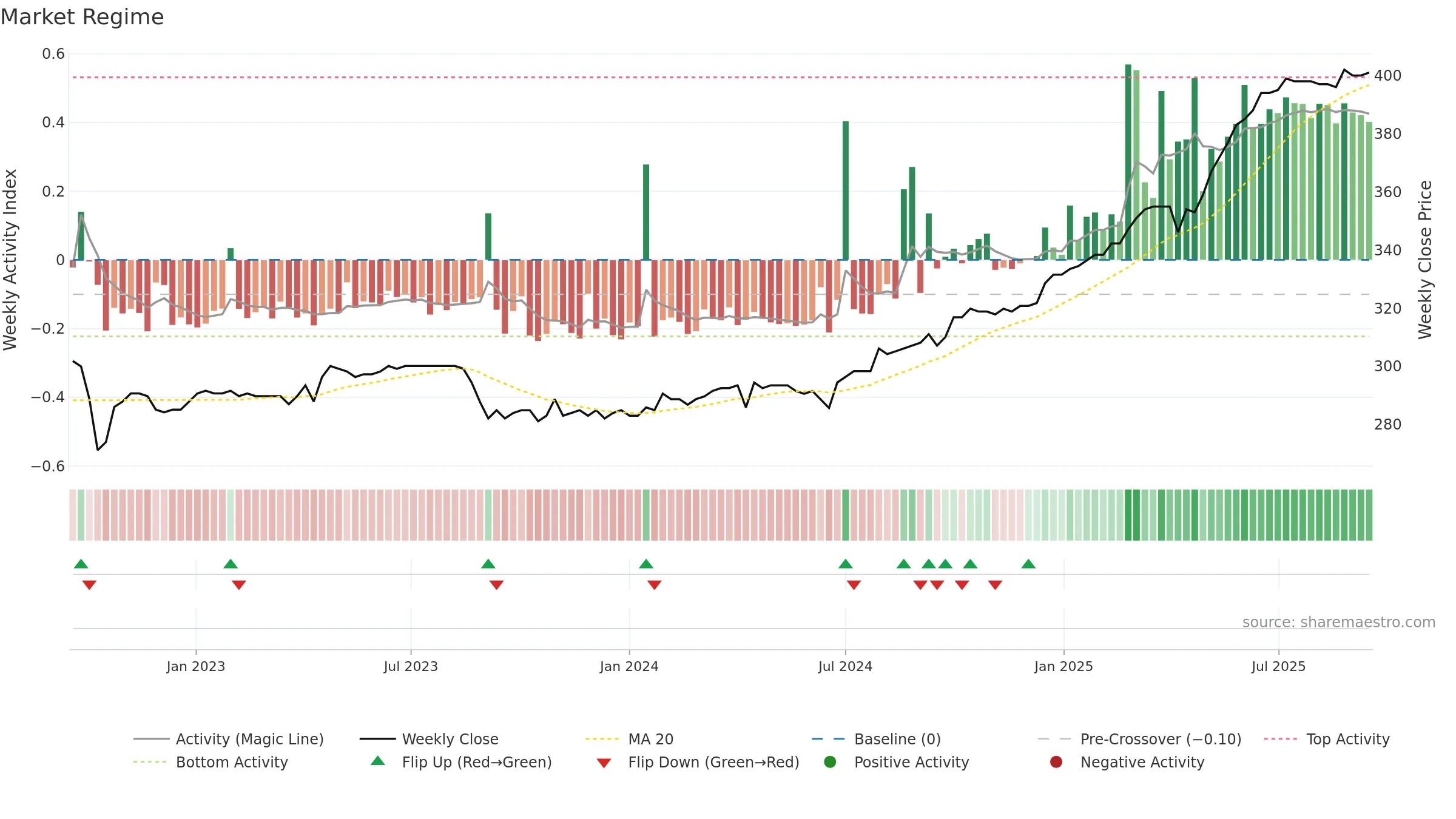
Task: Click the 0.2 tick on the left axis
Action: pos(53,191)
